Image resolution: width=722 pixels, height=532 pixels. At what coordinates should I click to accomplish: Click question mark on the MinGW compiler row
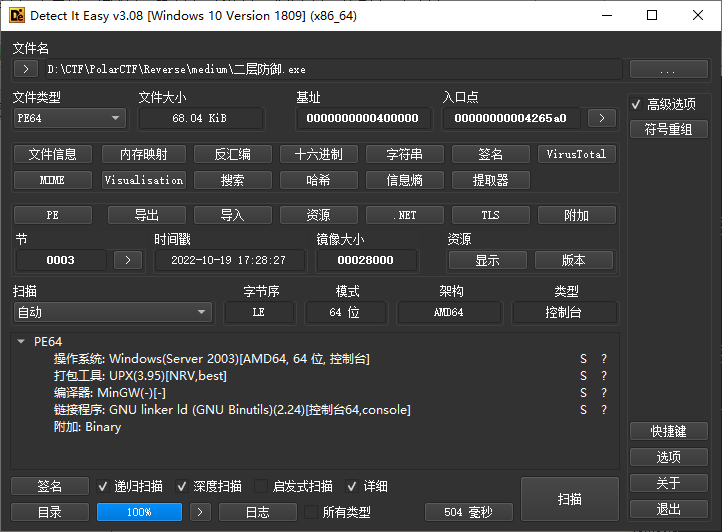click(x=604, y=393)
